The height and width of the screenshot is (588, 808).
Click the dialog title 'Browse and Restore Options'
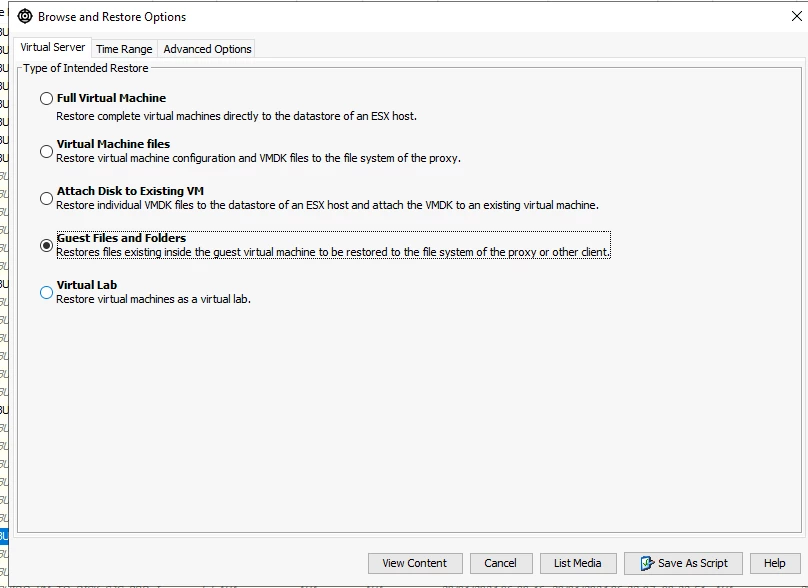[x=112, y=17]
